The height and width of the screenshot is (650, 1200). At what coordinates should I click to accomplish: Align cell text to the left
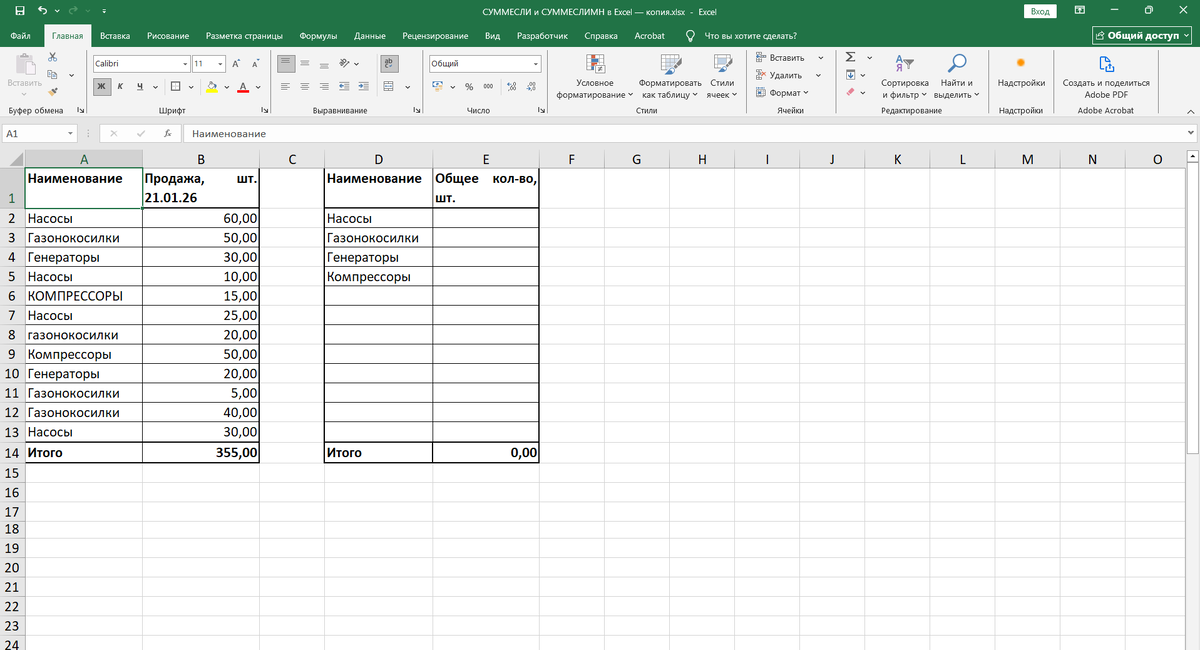(286, 86)
